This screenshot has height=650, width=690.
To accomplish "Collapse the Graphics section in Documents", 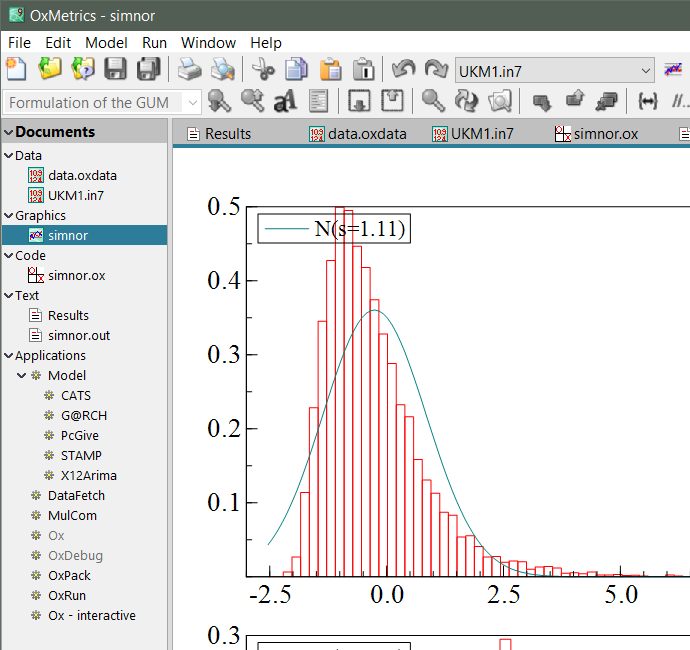I will coord(9,216).
